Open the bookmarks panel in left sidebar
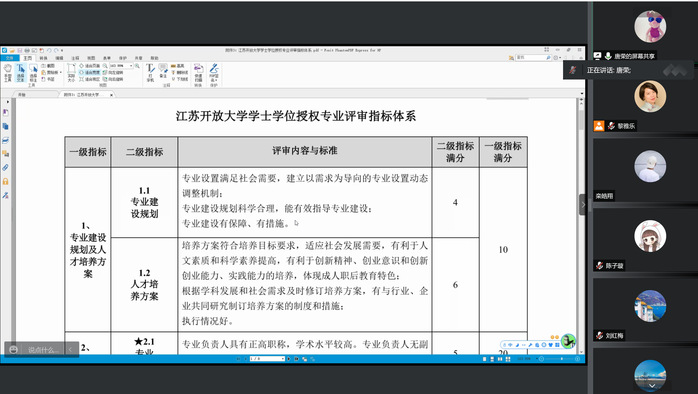 pos(6,113)
